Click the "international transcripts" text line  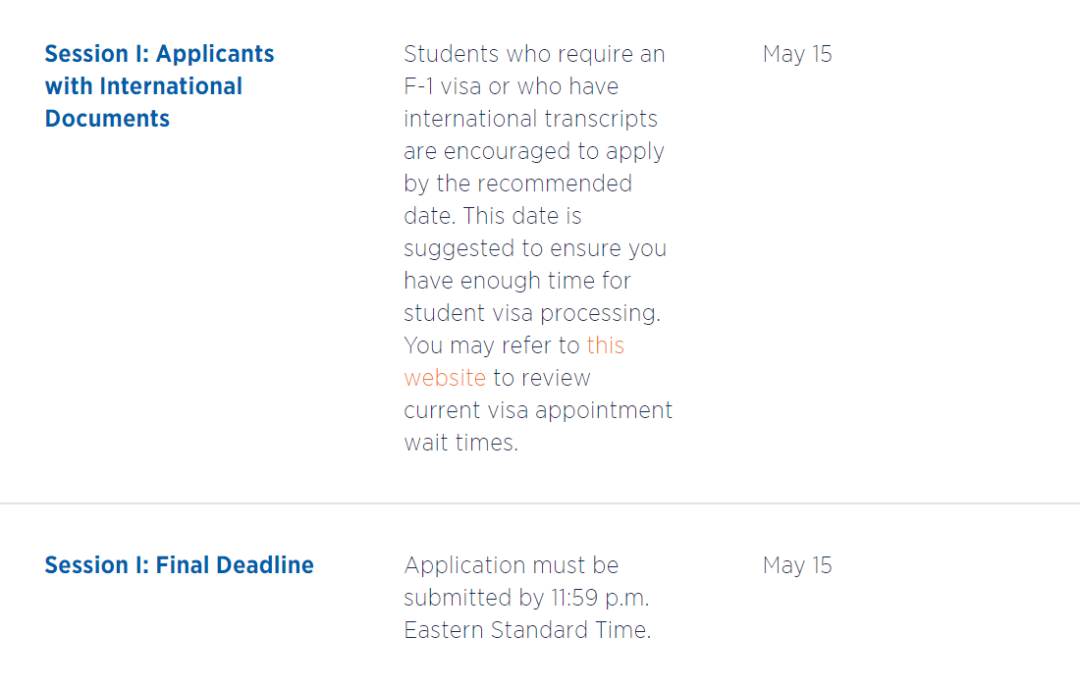(530, 119)
